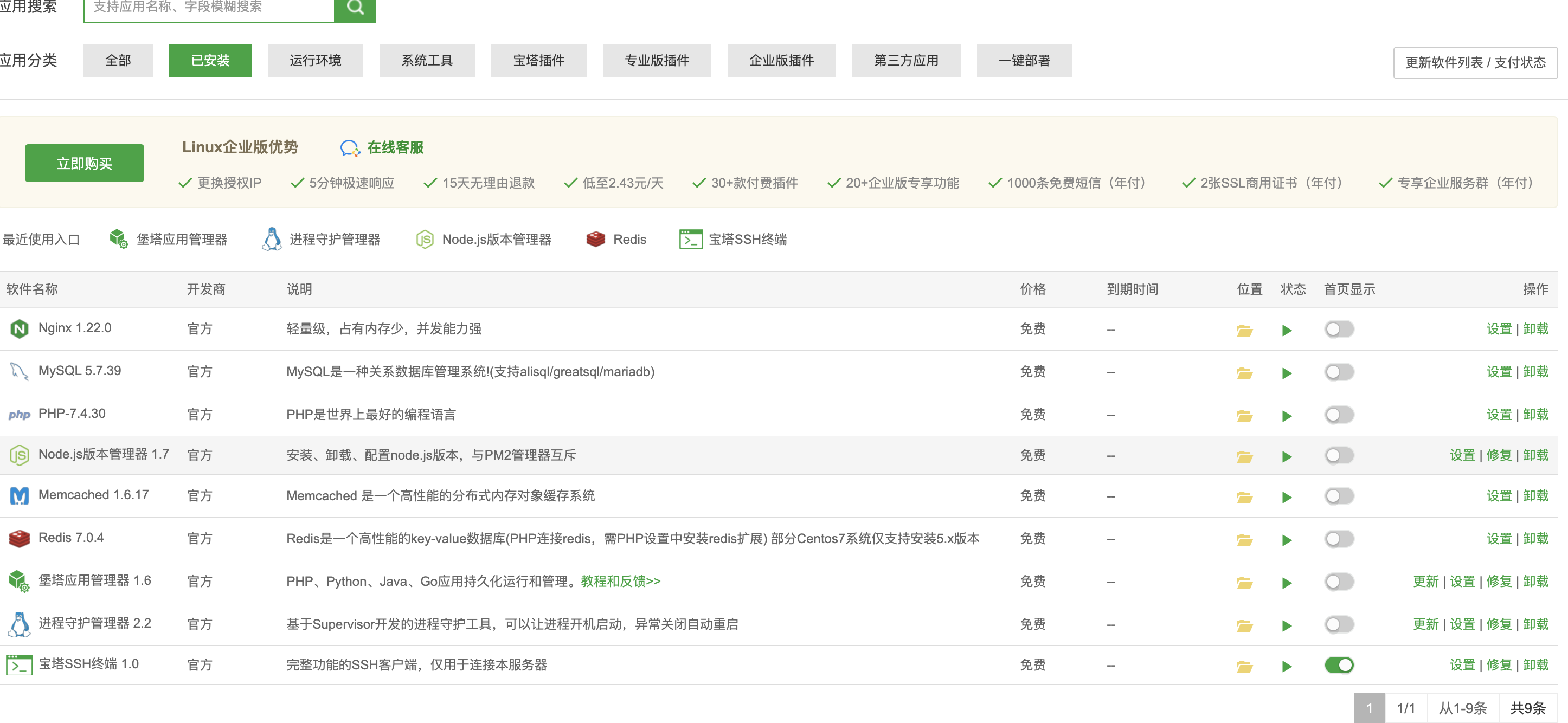Click the Redis icon in recent shortcuts
The width and height of the screenshot is (1568, 723).
[595, 239]
